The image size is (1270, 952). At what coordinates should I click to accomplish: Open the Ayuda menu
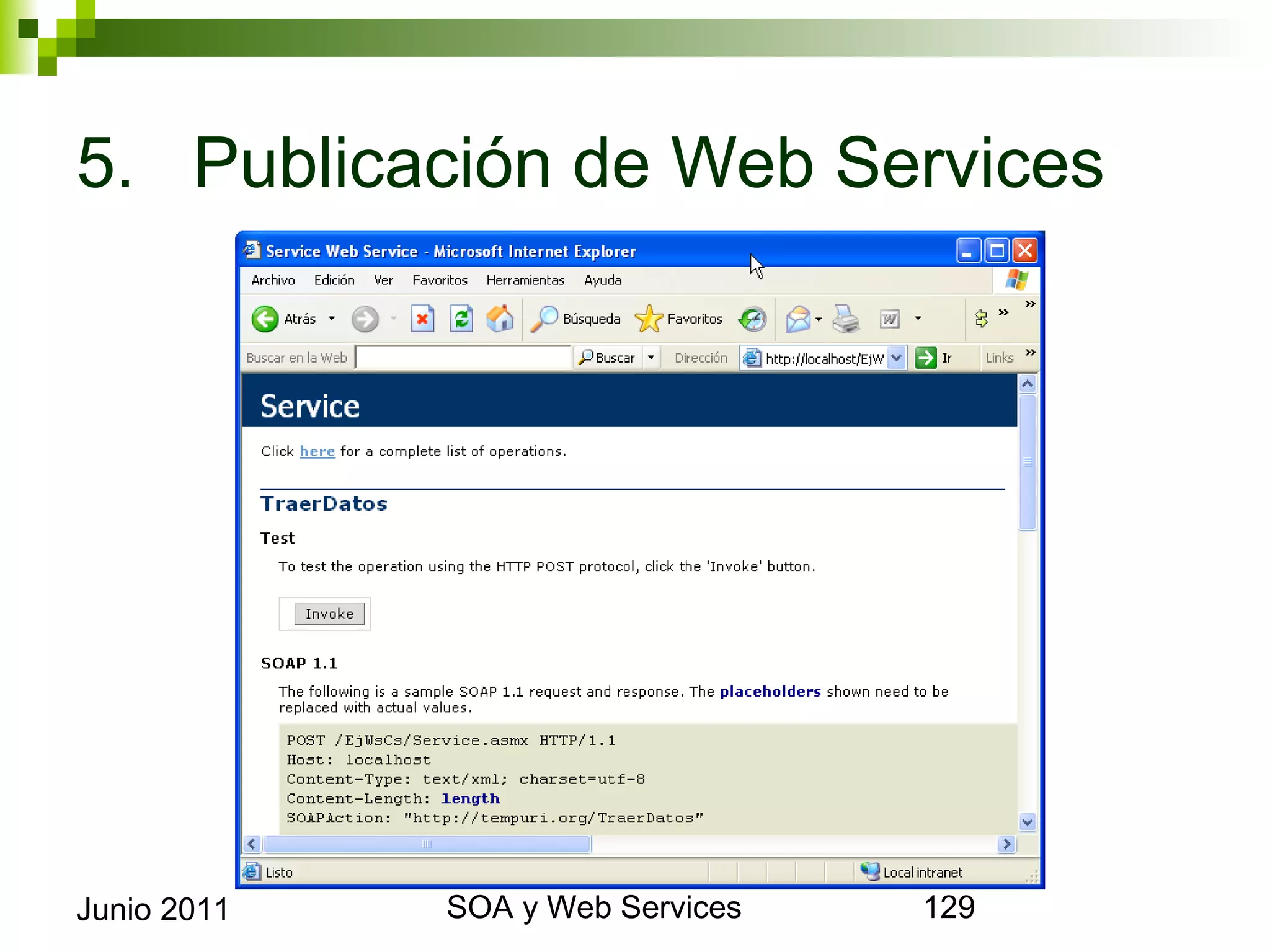(603, 280)
